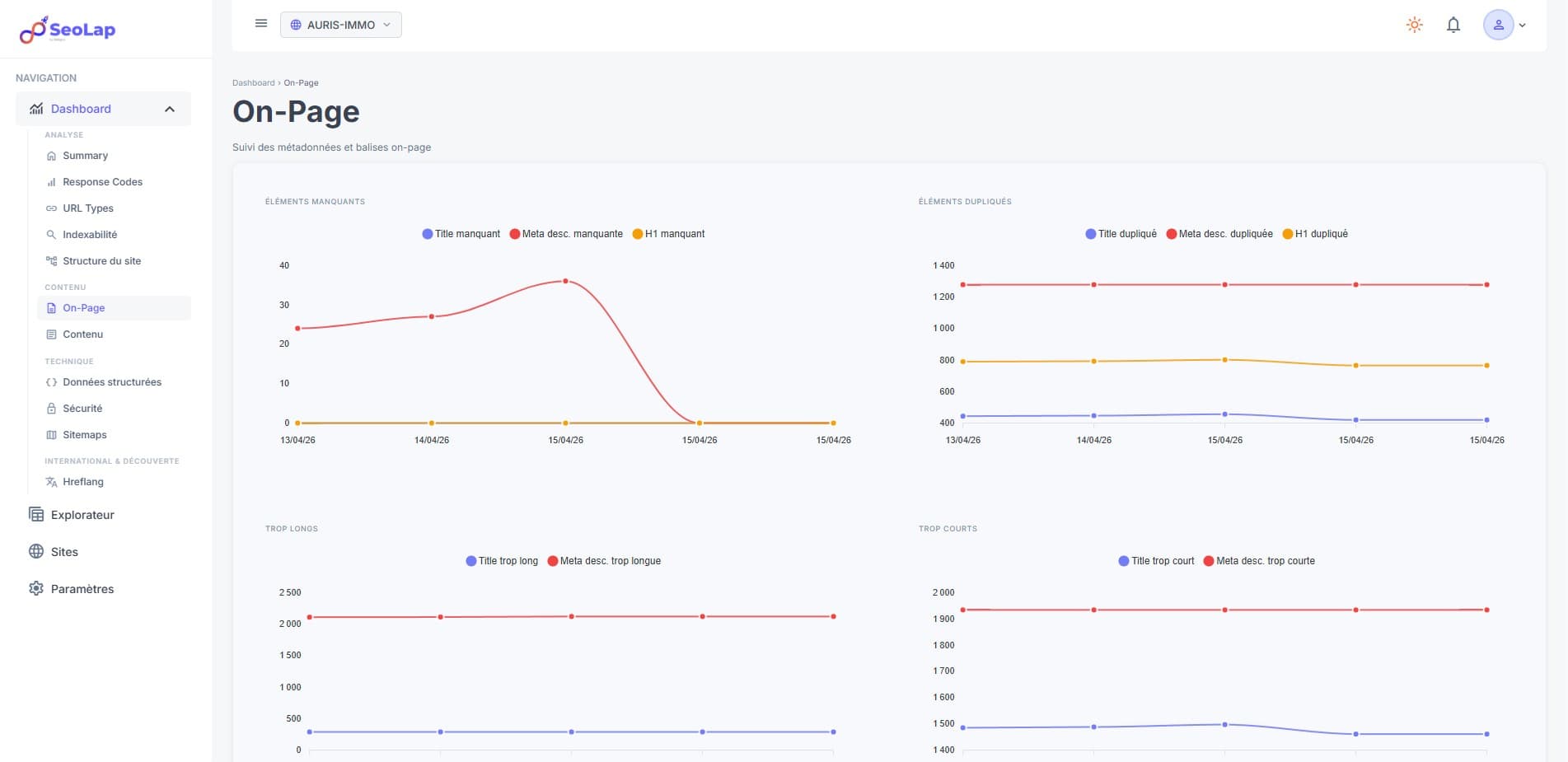The image size is (1568, 762).
Task: Click the notification bell icon
Action: (x=1453, y=25)
